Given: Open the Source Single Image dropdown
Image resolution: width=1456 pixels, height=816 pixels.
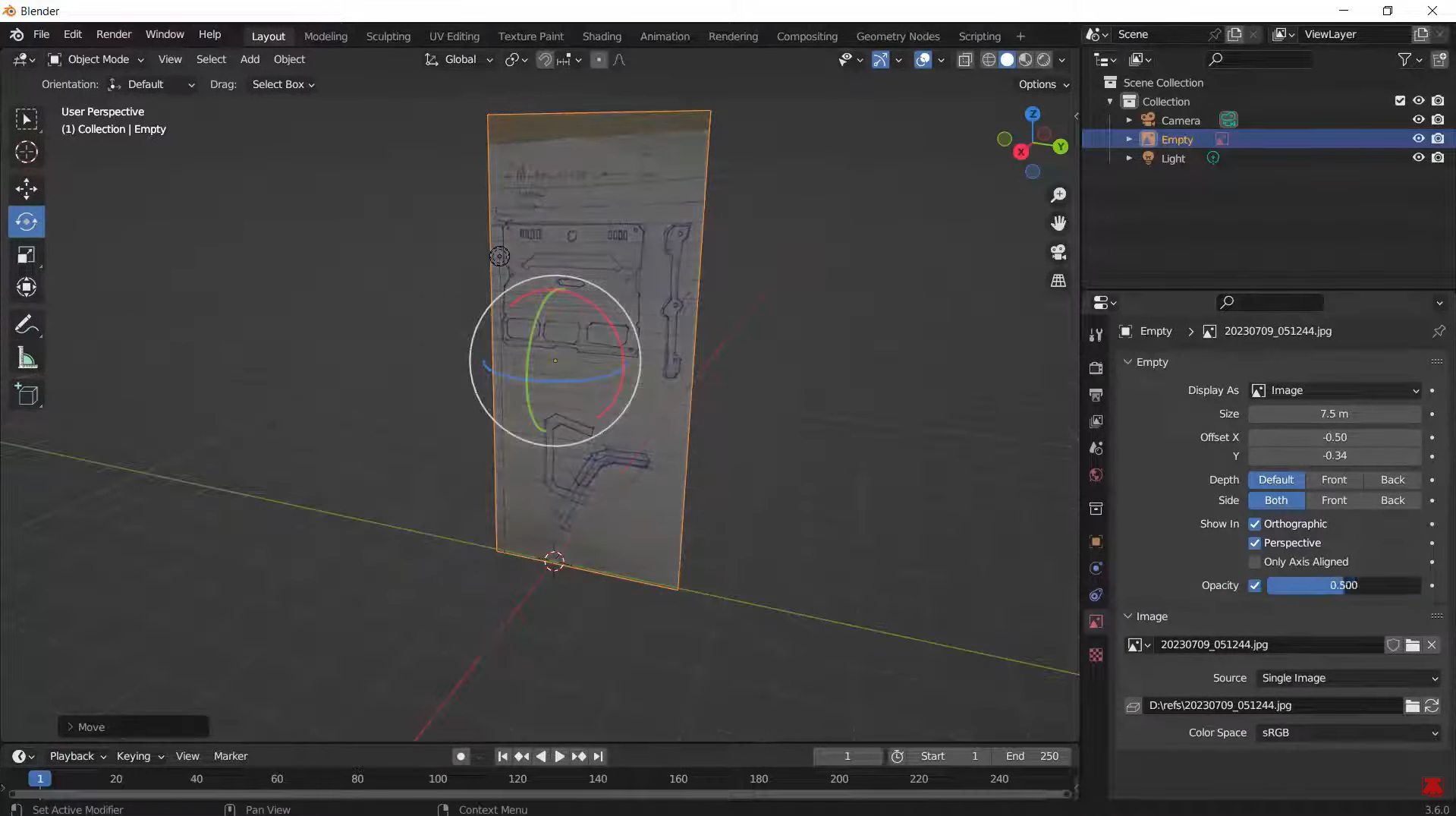Looking at the screenshot, I should click(x=1348, y=678).
